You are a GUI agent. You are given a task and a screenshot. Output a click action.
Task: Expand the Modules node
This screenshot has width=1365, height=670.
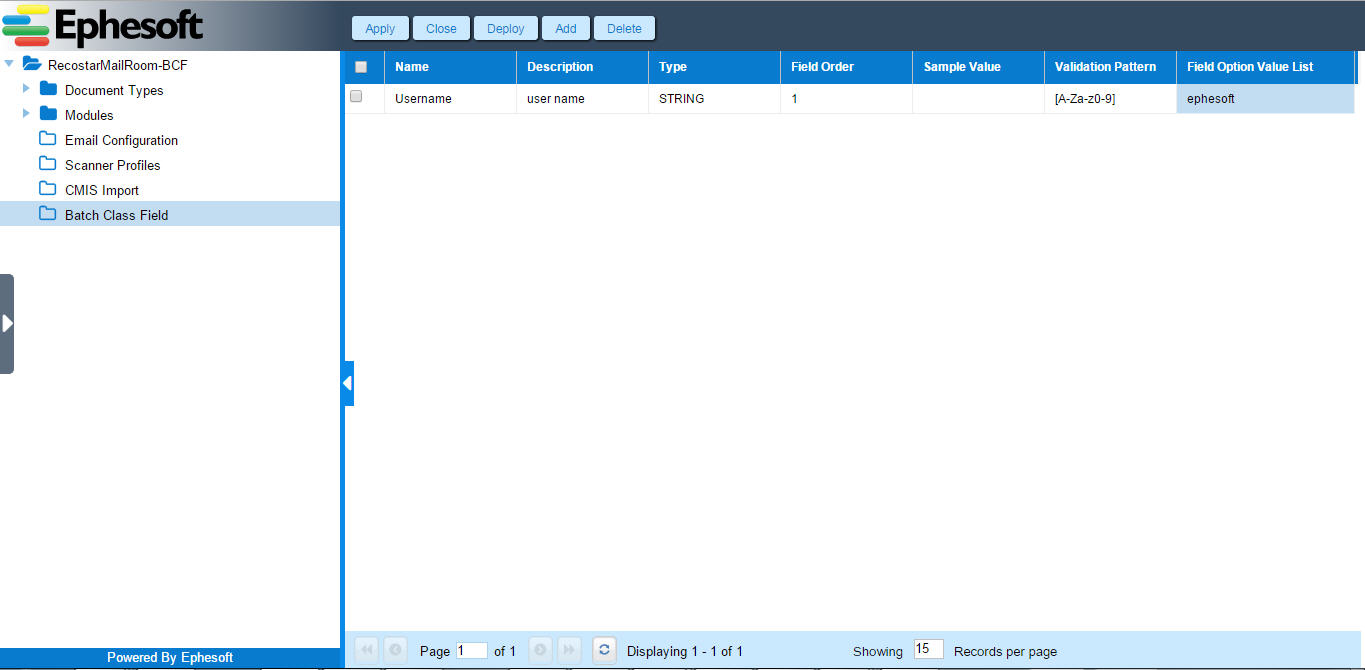[26, 114]
